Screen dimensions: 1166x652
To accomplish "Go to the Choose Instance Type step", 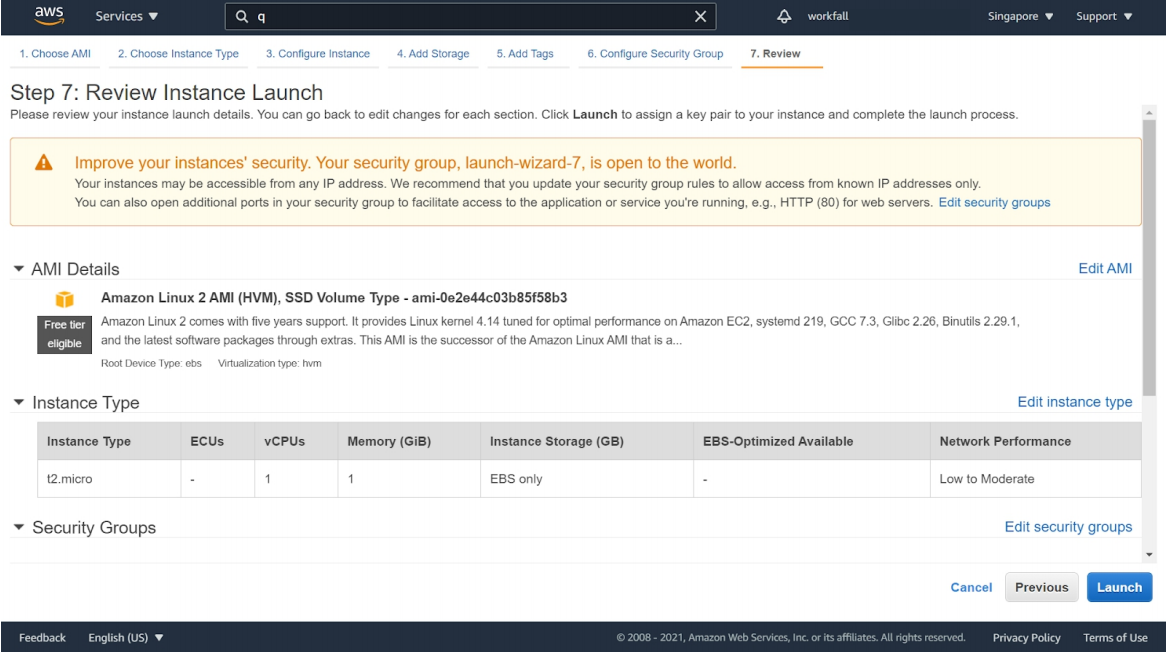I will [178, 54].
